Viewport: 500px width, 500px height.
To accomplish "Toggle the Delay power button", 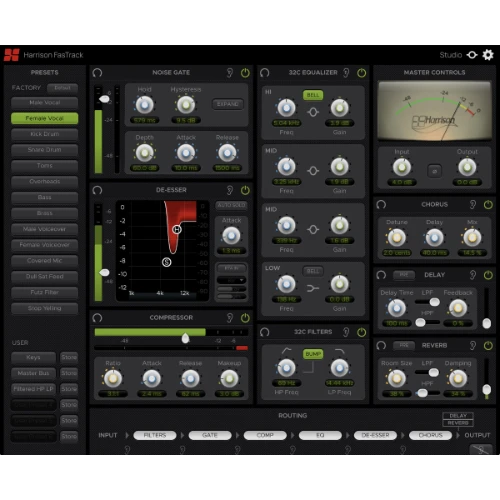I will (x=488, y=275).
